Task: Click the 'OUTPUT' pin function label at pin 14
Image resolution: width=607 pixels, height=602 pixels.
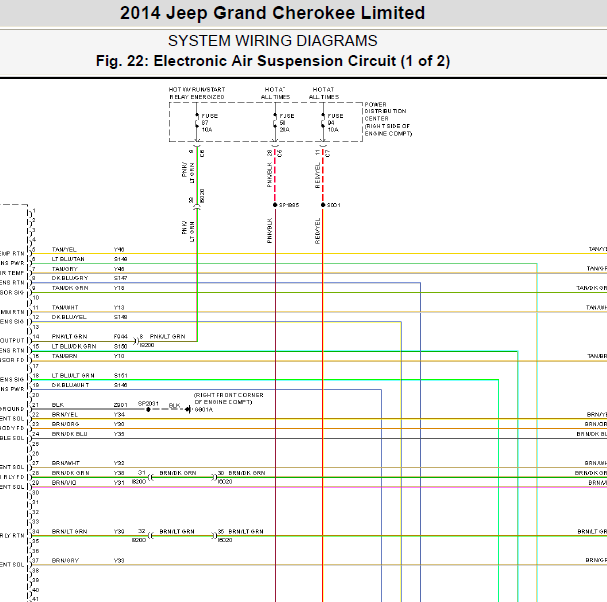Action: (12, 341)
